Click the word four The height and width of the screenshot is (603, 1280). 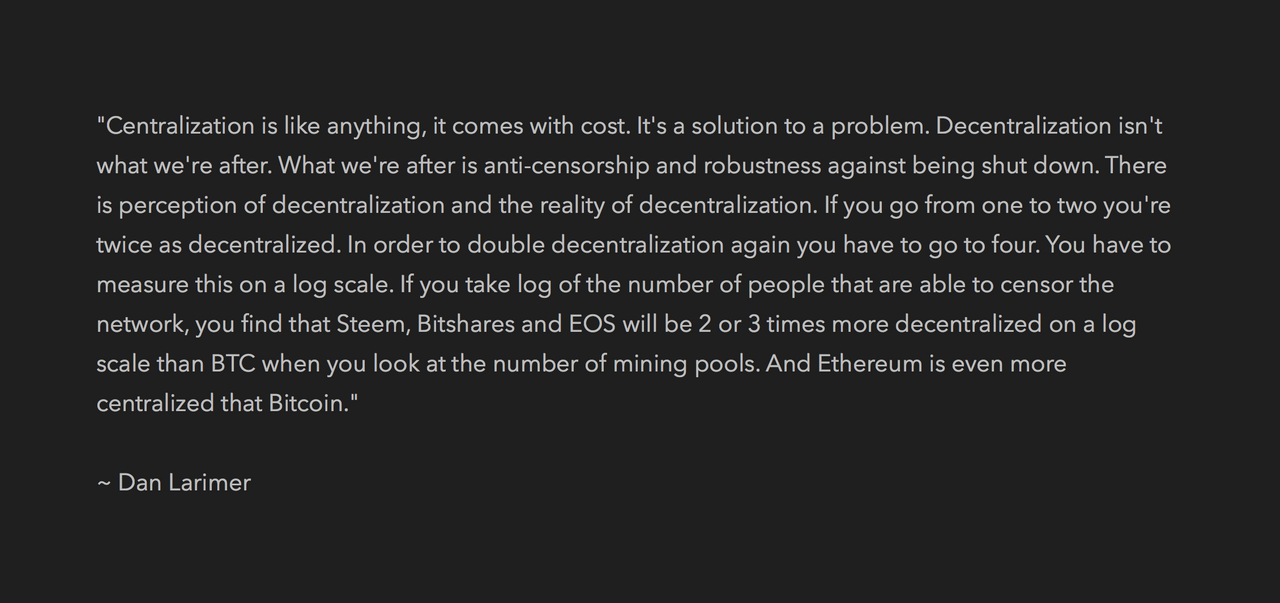pos(1016,245)
